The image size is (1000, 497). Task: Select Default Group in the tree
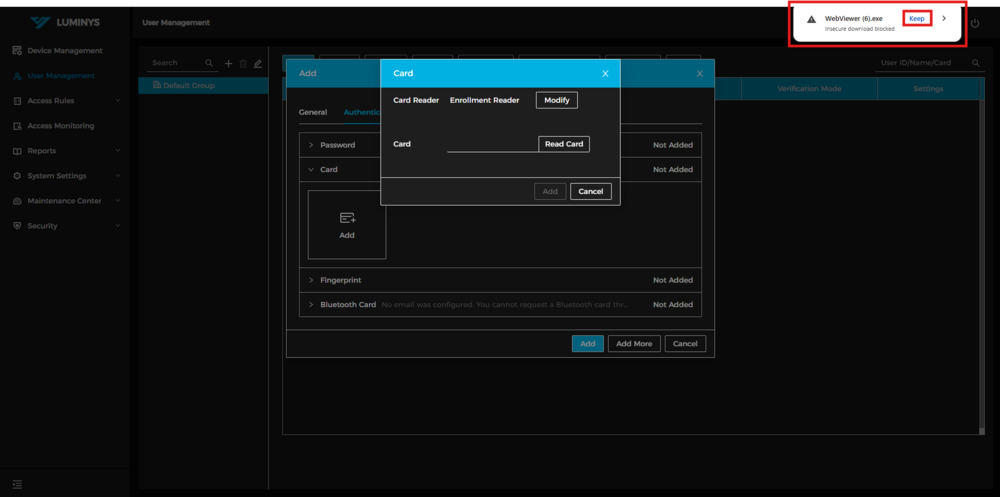pos(189,85)
